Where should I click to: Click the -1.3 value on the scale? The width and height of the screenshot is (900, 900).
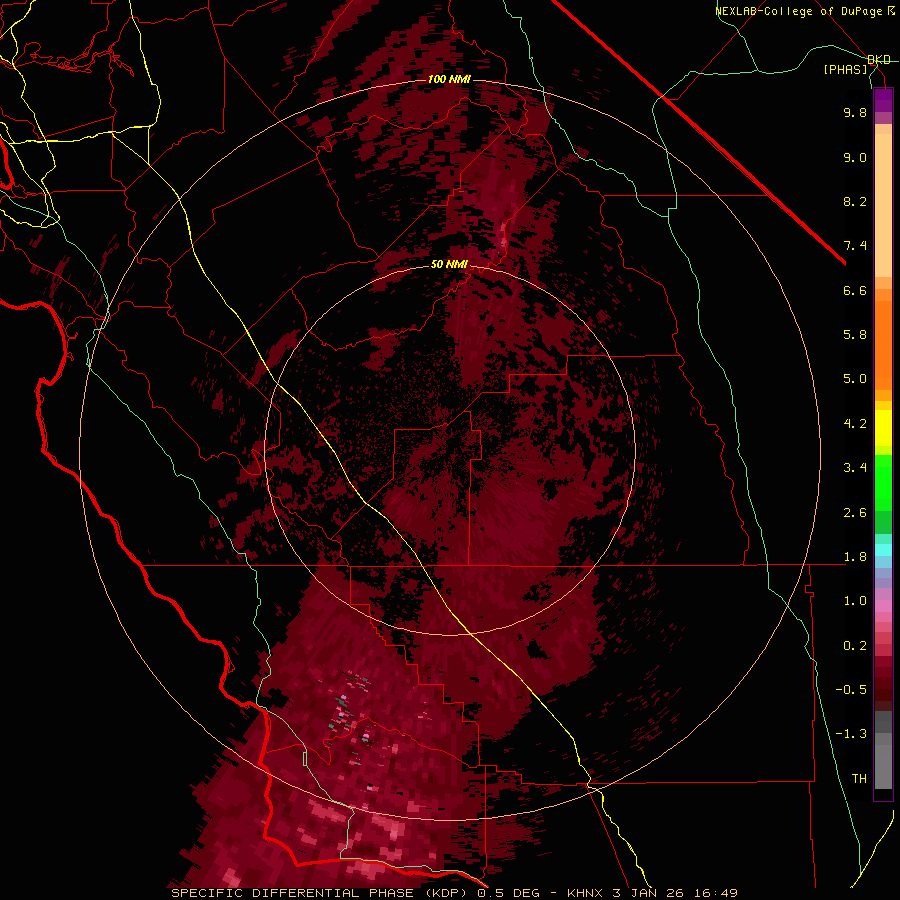pos(851,734)
